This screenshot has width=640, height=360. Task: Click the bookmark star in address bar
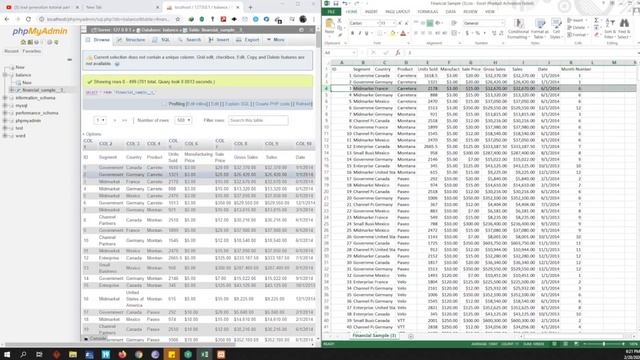pos(178,19)
